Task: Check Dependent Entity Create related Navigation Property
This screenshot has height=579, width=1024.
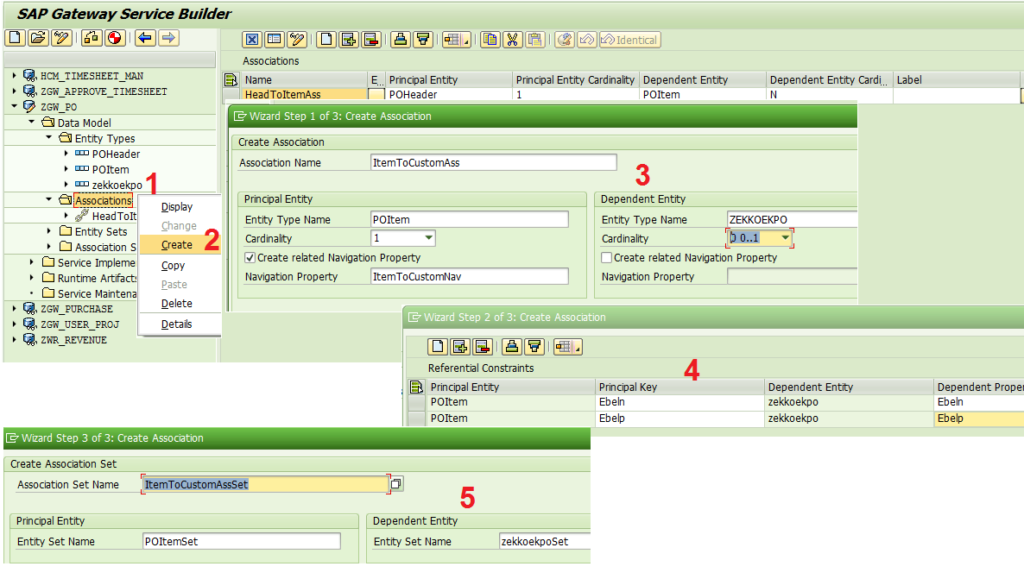Action: click(x=607, y=258)
